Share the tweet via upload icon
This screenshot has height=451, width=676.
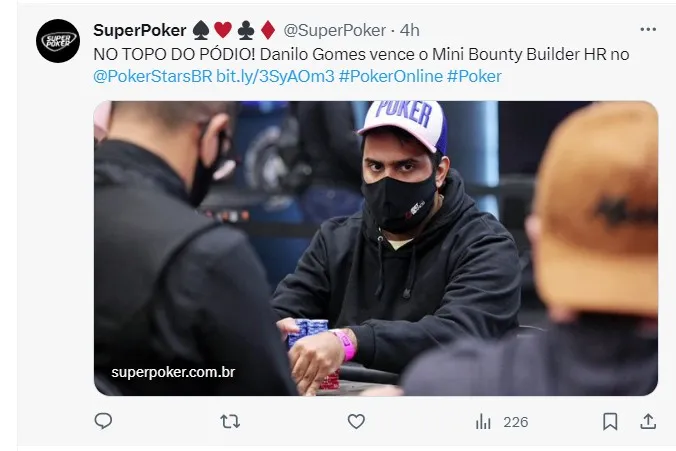pyautogui.click(x=648, y=421)
